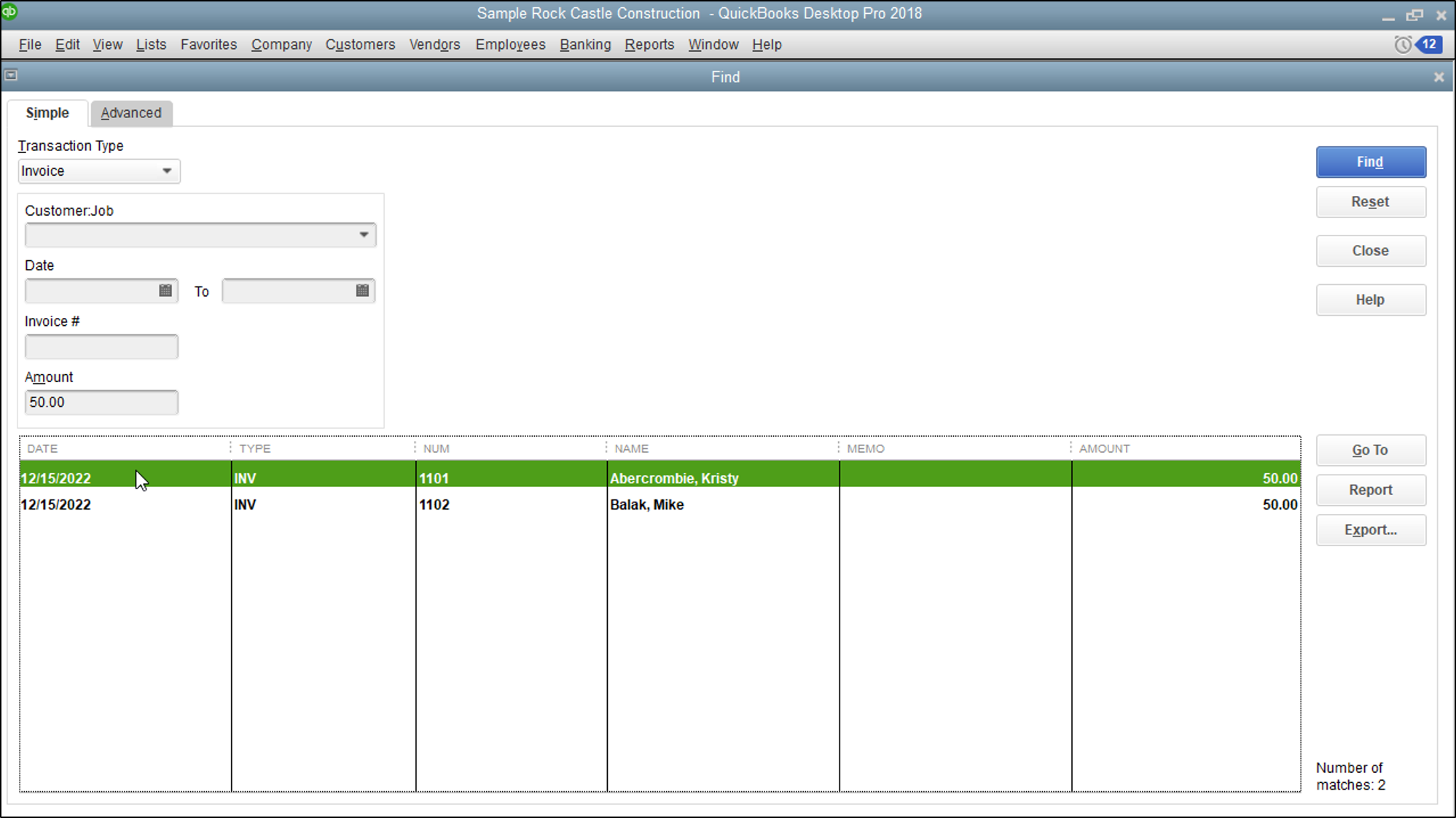Open the Vendors menu
Screen dimensions: 1456x818
pos(434,44)
